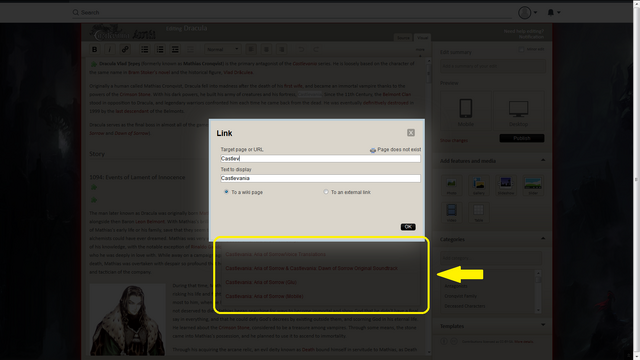
Task: Click the 'Page does not exist' status icon
Action: point(373,150)
